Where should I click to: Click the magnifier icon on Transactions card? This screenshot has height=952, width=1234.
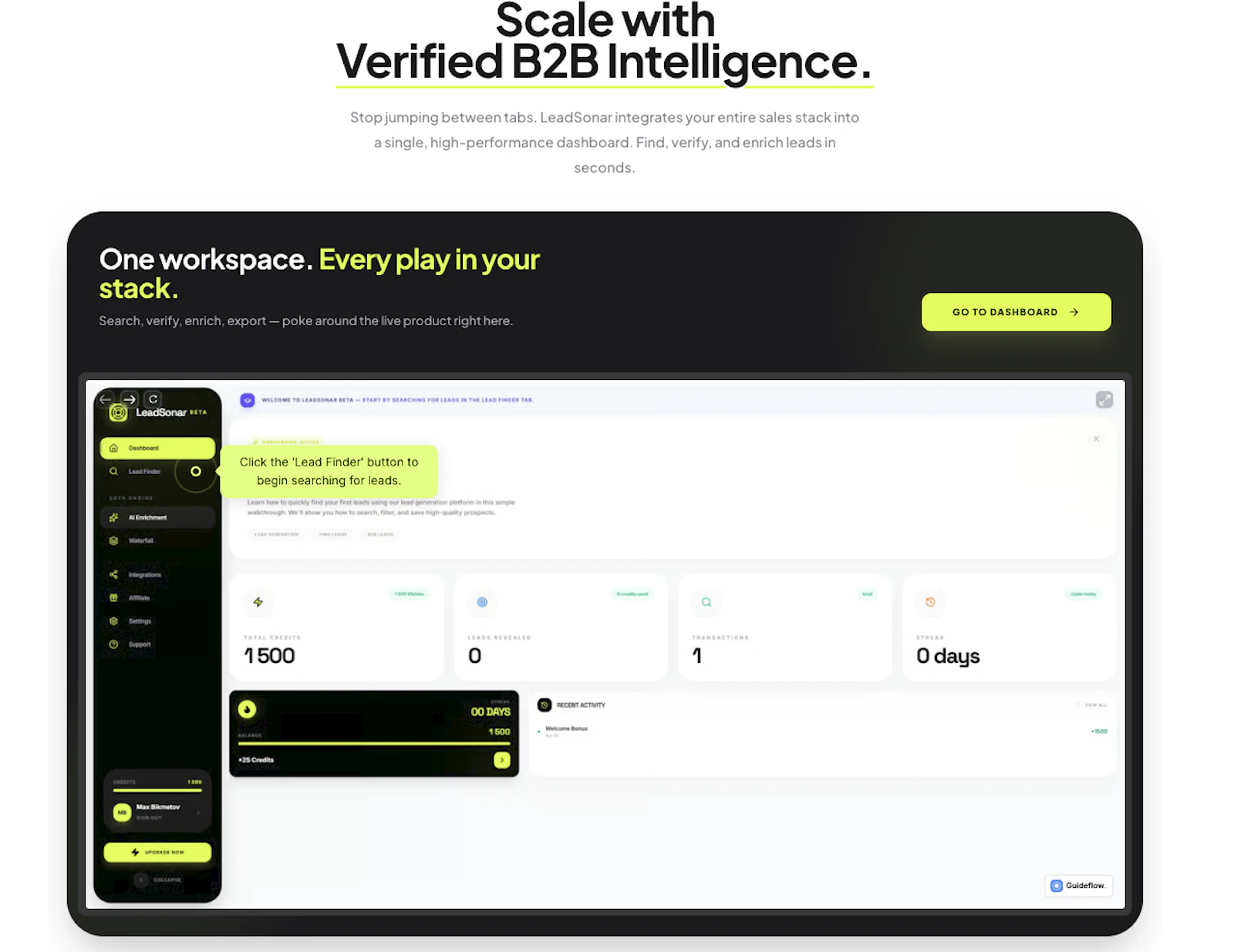pos(706,602)
